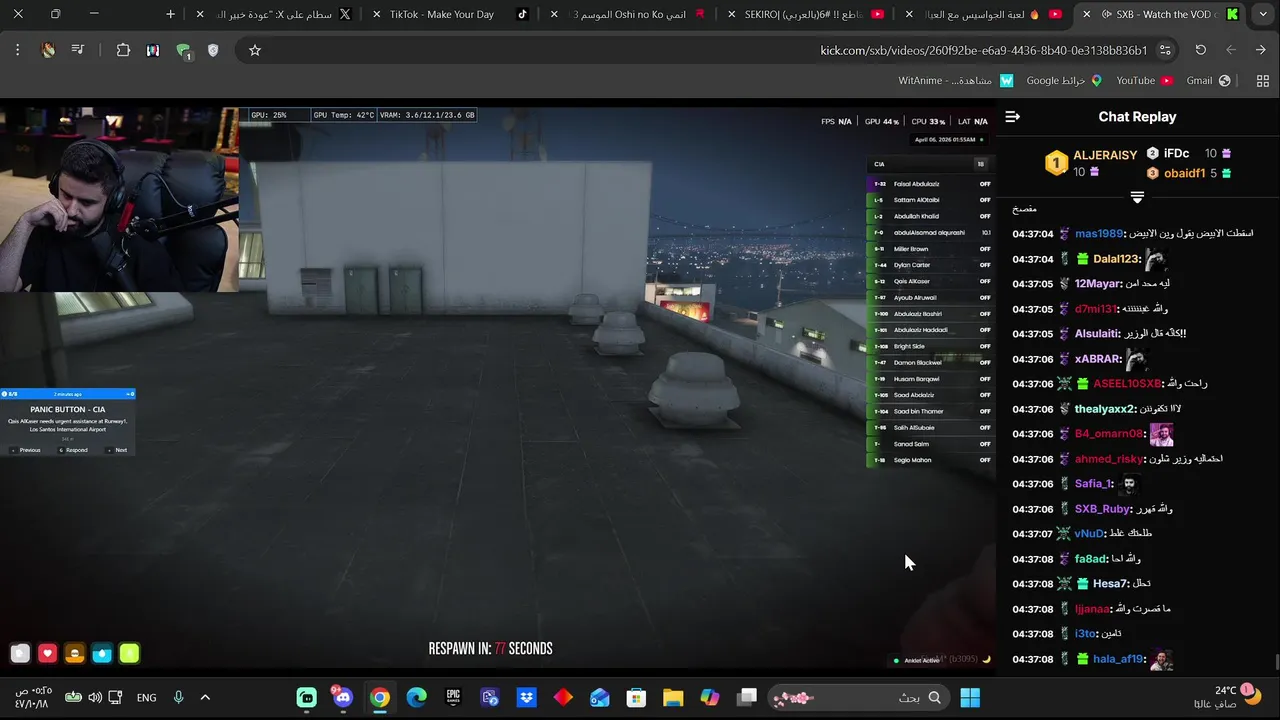The image size is (1280, 720).
Task: Open YouTube bookmark
Action: [x=1144, y=80]
